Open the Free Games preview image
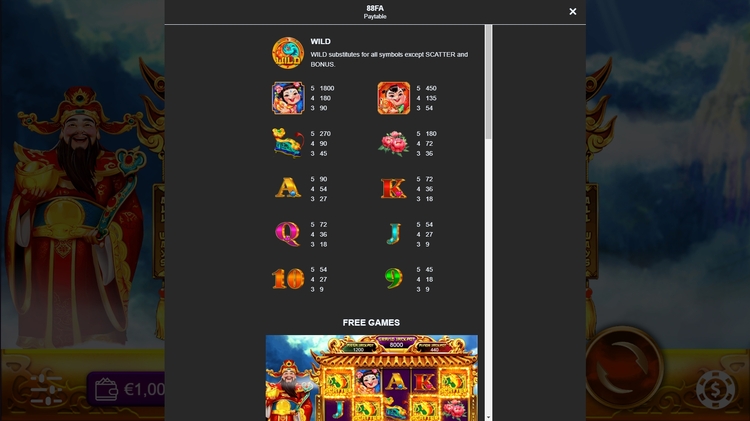Viewport: 750px width, 421px height. point(372,377)
